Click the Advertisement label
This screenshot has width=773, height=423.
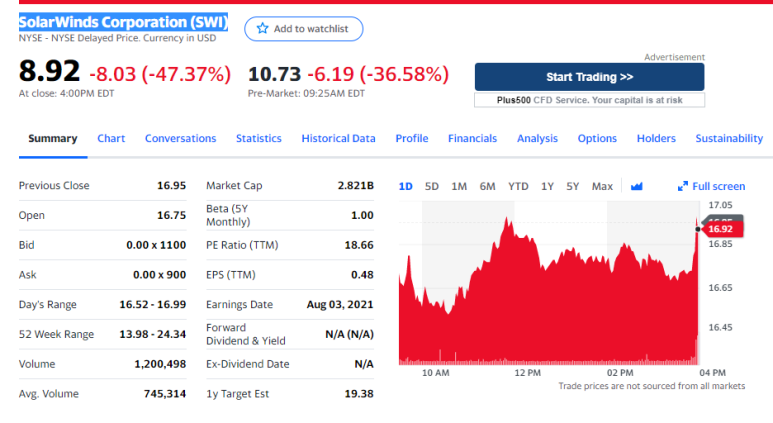(674, 57)
